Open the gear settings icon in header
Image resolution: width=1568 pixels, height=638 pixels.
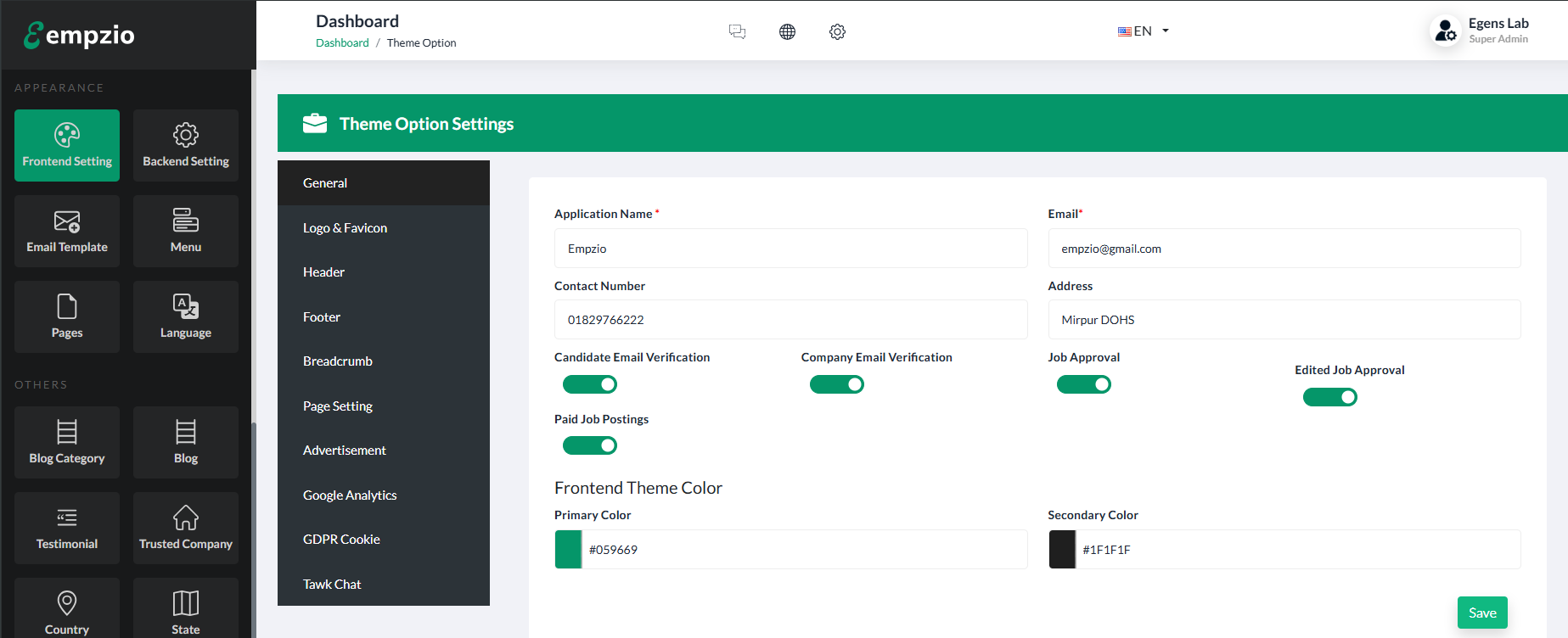[837, 31]
